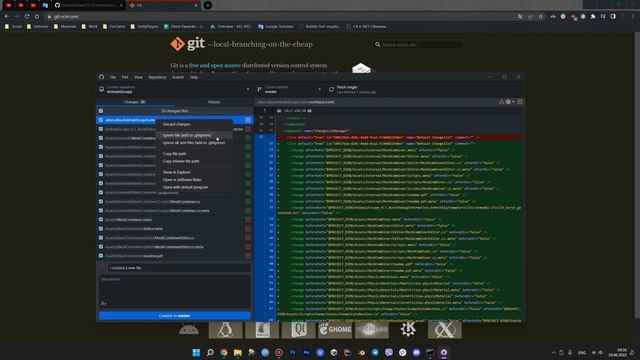Image resolution: width=640 pixels, height=360 pixels.
Task: Expand the diff hunk with the arrow
Action: click(264, 111)
